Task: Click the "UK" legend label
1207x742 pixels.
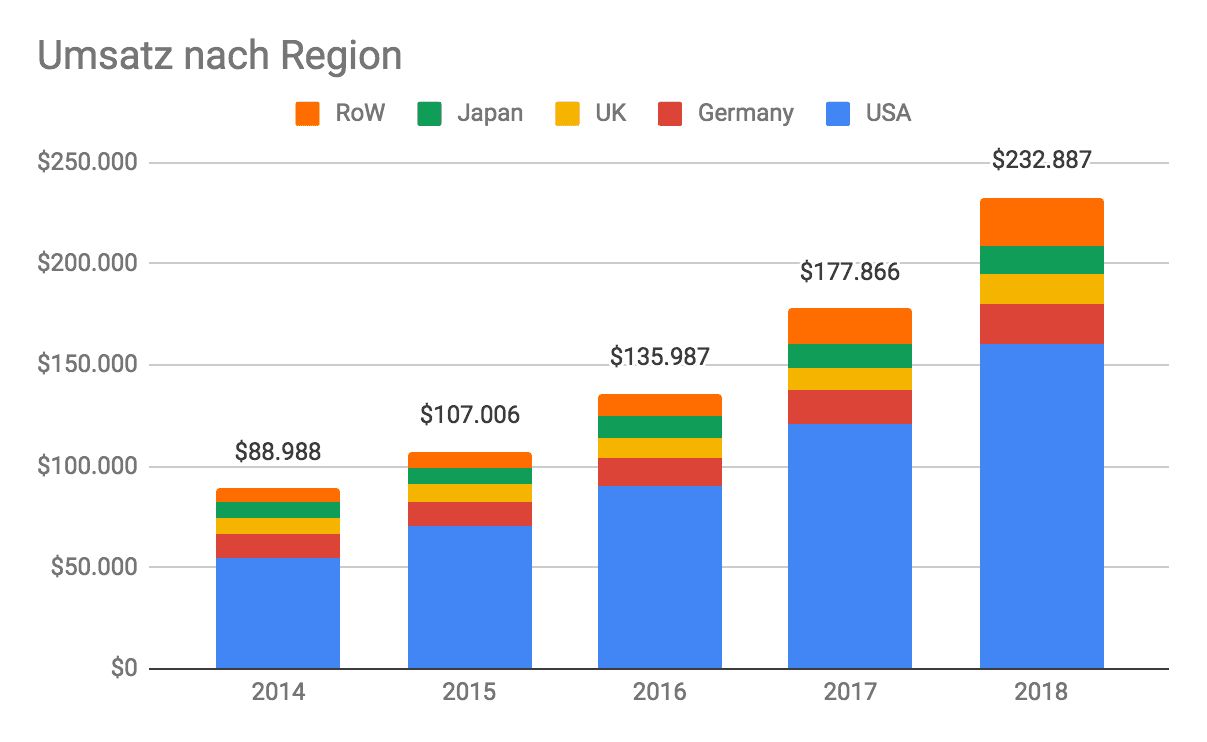Action: coord(610,114)
